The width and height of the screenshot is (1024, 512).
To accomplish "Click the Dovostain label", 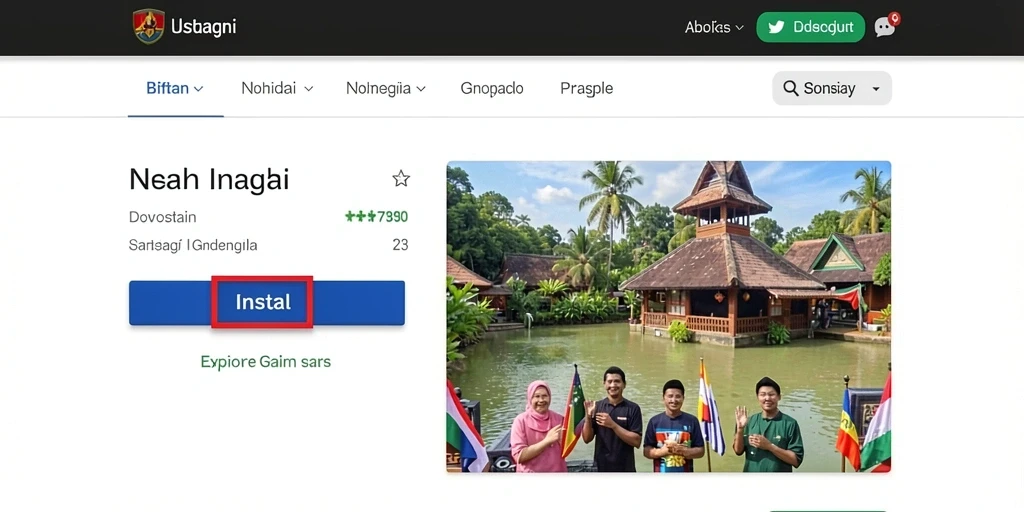I will point(163,217).
